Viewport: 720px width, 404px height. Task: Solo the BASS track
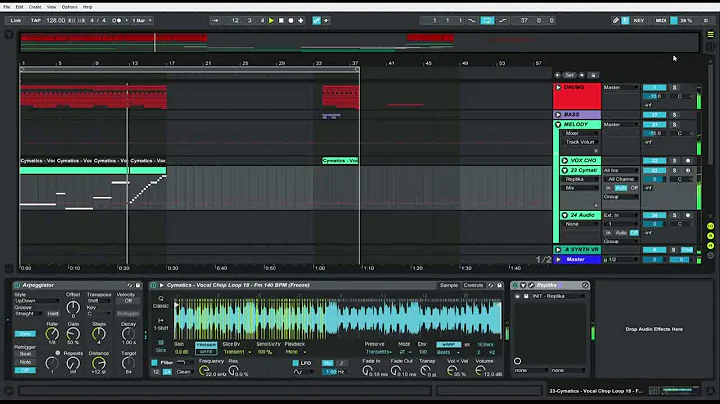tap(675, 115)
